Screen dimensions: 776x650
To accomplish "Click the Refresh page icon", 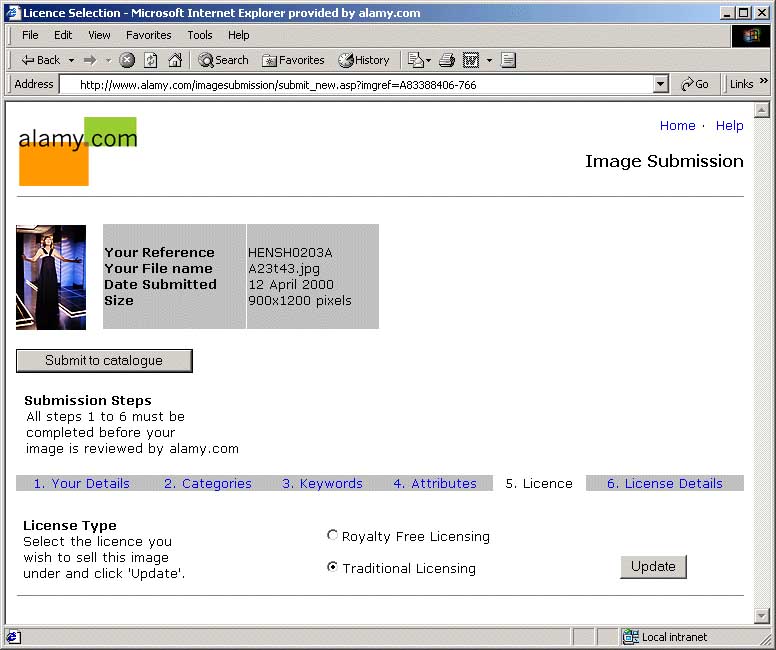I will point(151,60).
